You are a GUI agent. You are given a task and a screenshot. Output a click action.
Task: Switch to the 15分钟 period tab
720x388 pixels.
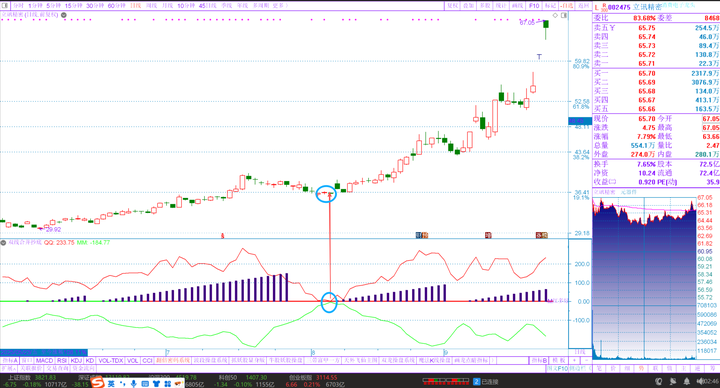coord(73,6)
